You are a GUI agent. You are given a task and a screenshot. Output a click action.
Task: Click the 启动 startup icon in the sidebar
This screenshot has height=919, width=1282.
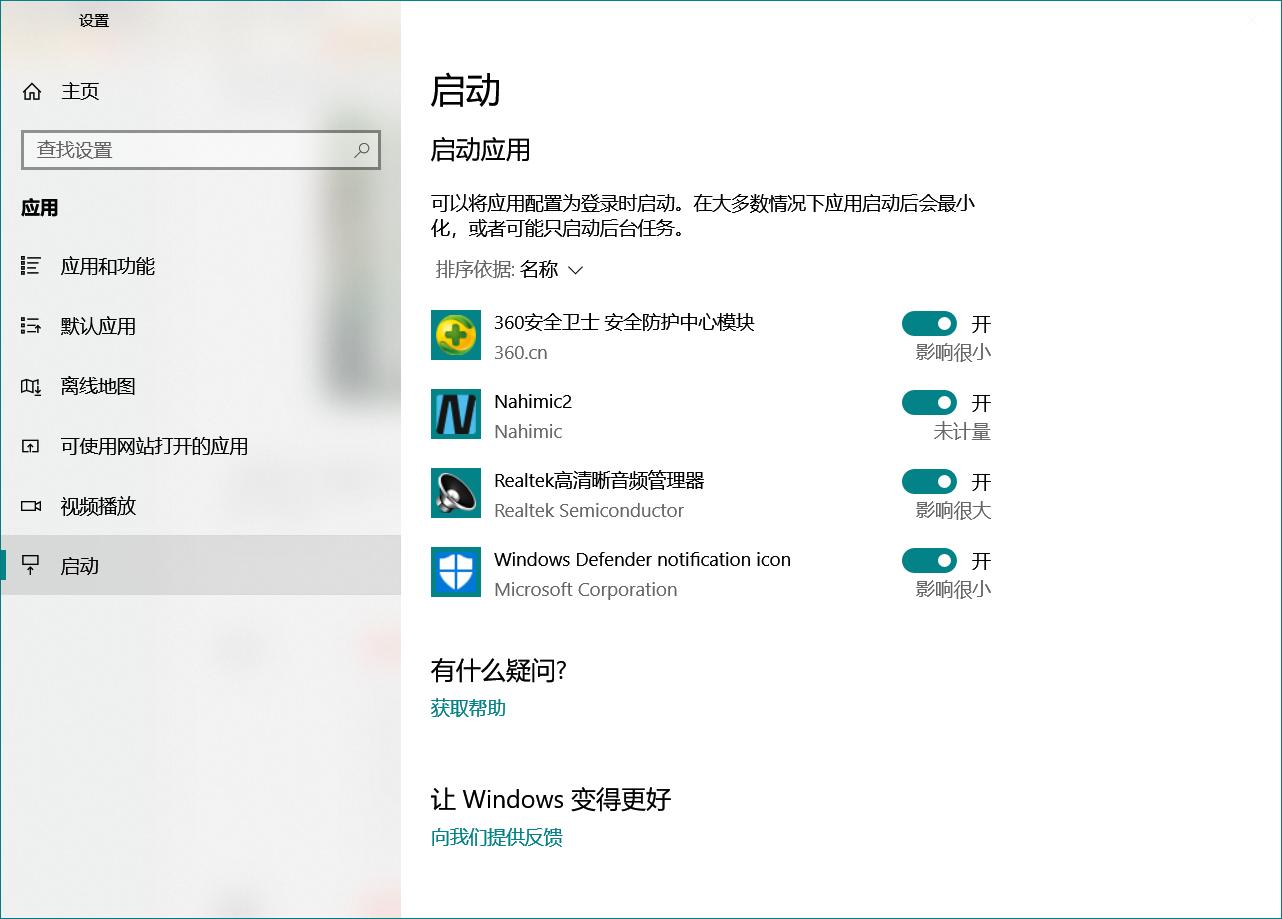pyautogui.click(x=32, y=566)
